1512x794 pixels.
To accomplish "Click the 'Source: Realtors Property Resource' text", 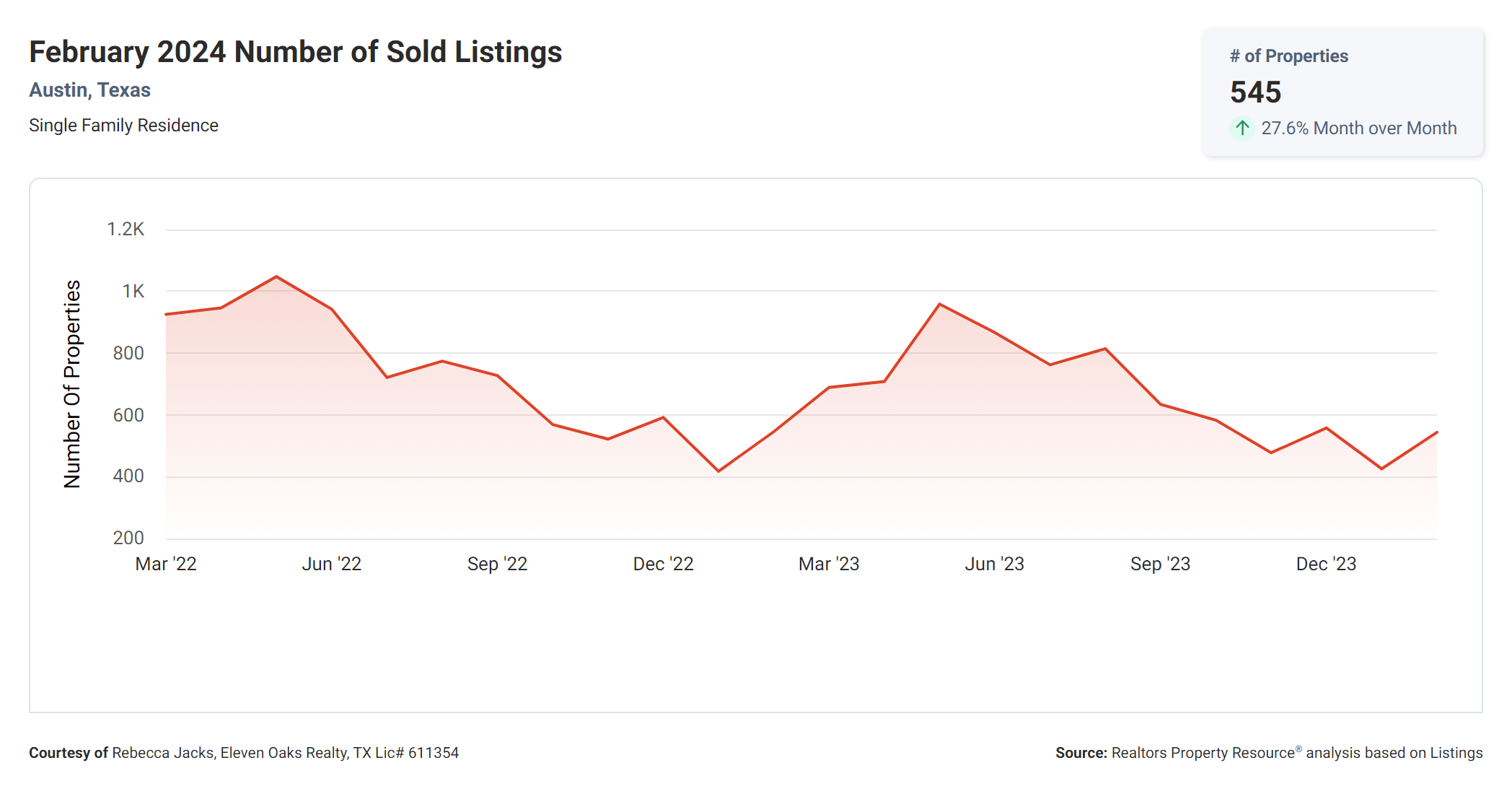I will pos(1268,753).
